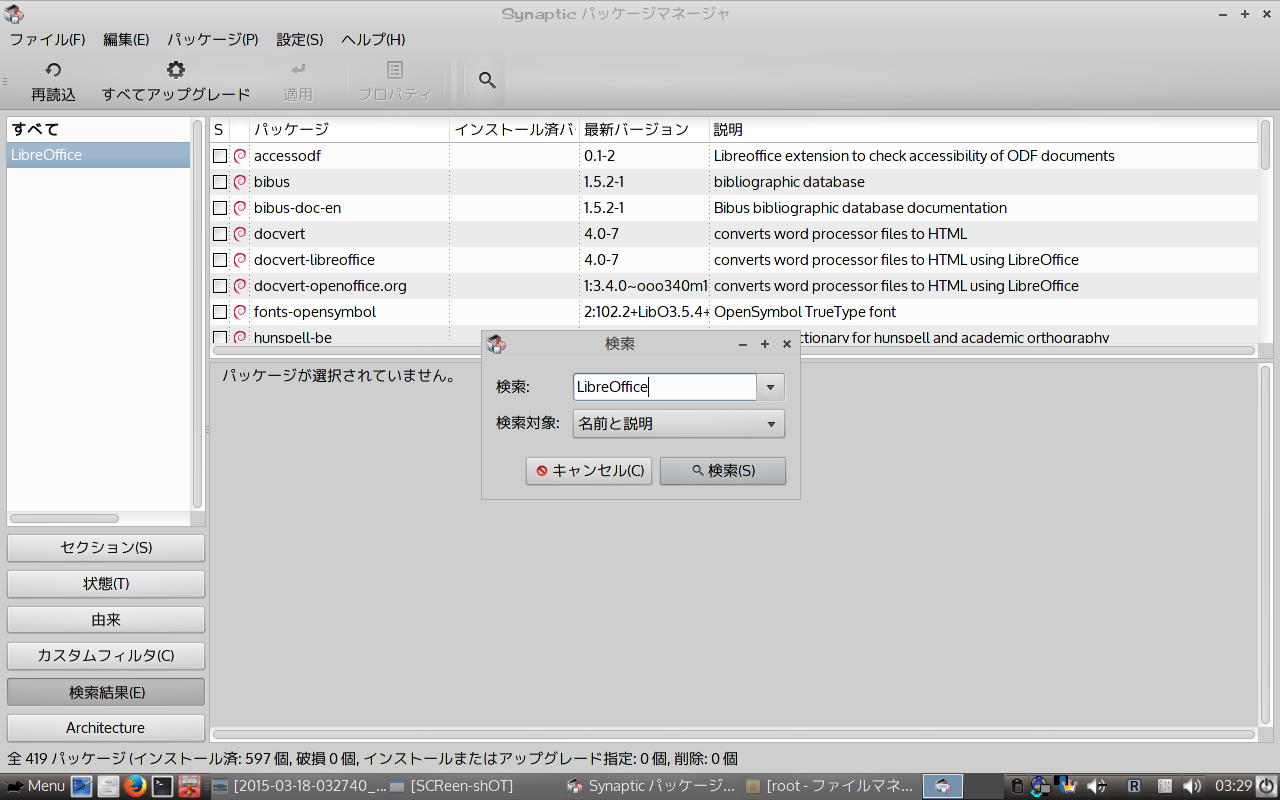Screen dimensions: 1280x800
Task: Click the R icon in system tray
Action: coord(1134,786)
